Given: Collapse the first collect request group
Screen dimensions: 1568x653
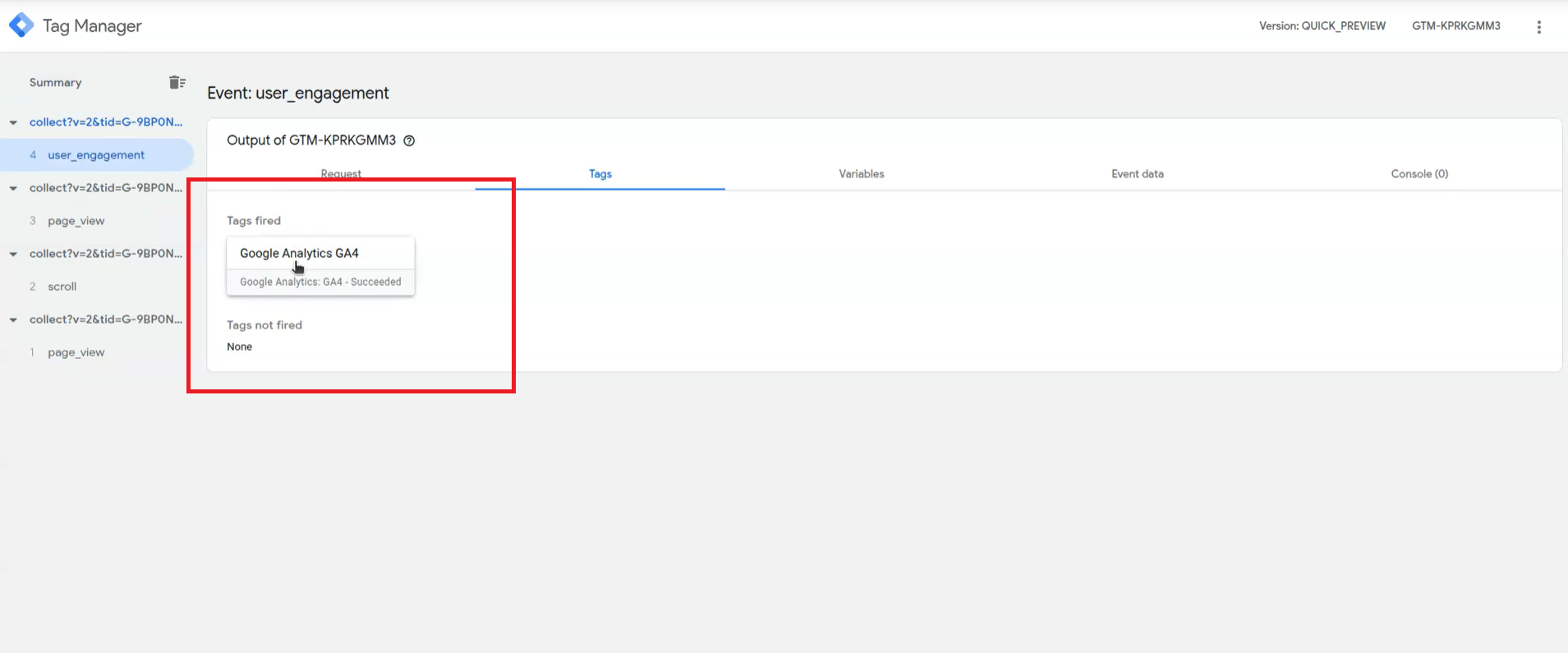Looking at the screenshot, I should [x=13, y=122].
